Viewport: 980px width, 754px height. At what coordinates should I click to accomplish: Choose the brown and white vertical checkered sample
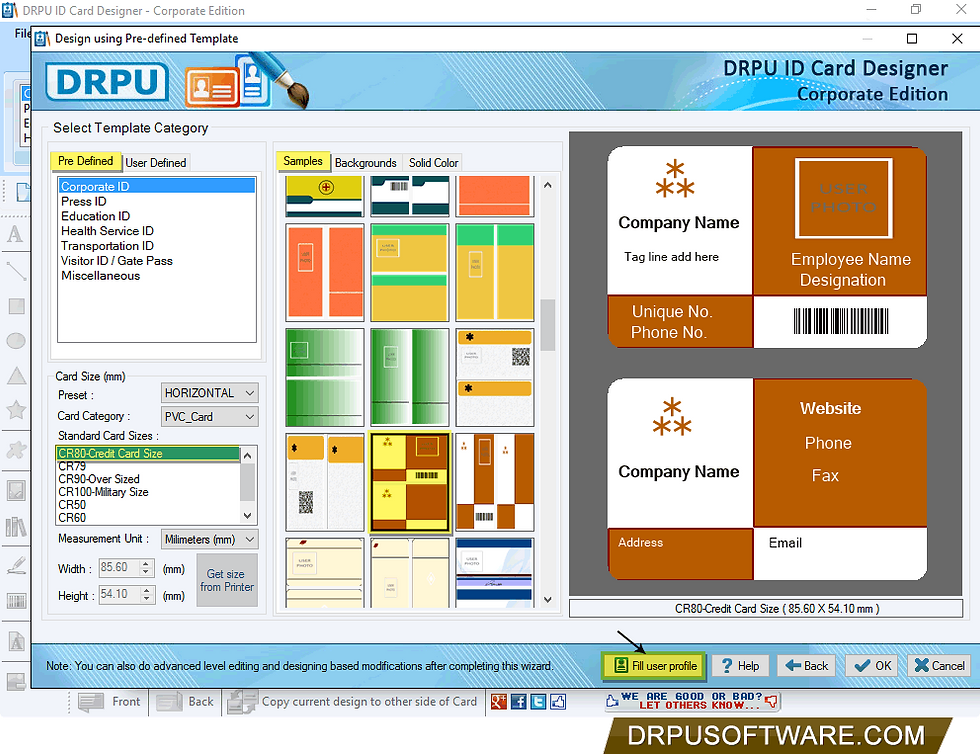point(494,482)
